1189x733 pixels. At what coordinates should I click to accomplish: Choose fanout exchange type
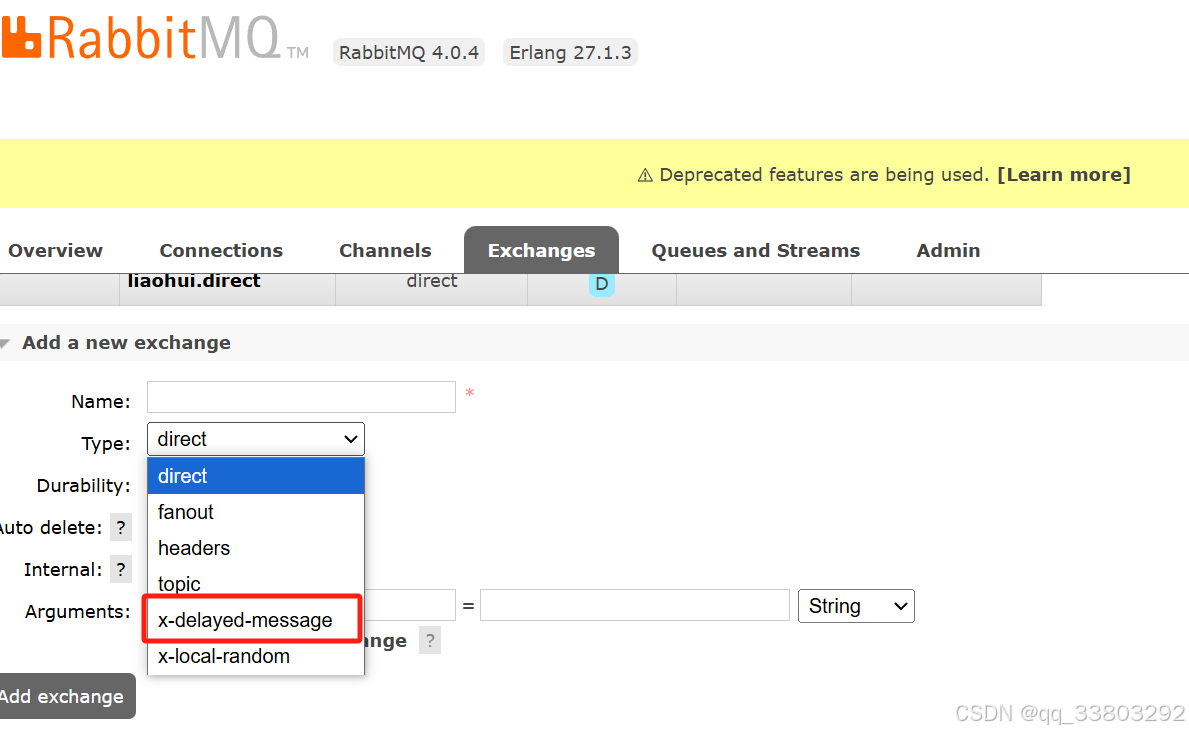256,512
